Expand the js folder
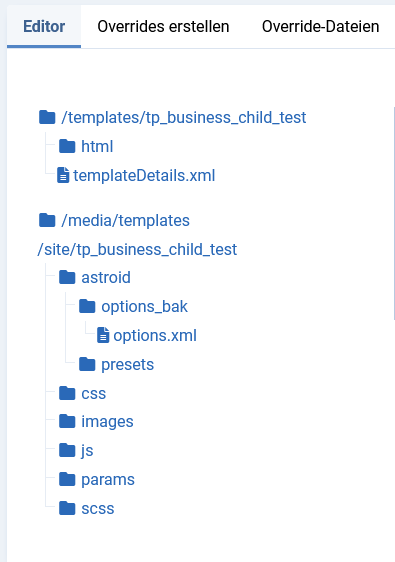 point(76,451)
